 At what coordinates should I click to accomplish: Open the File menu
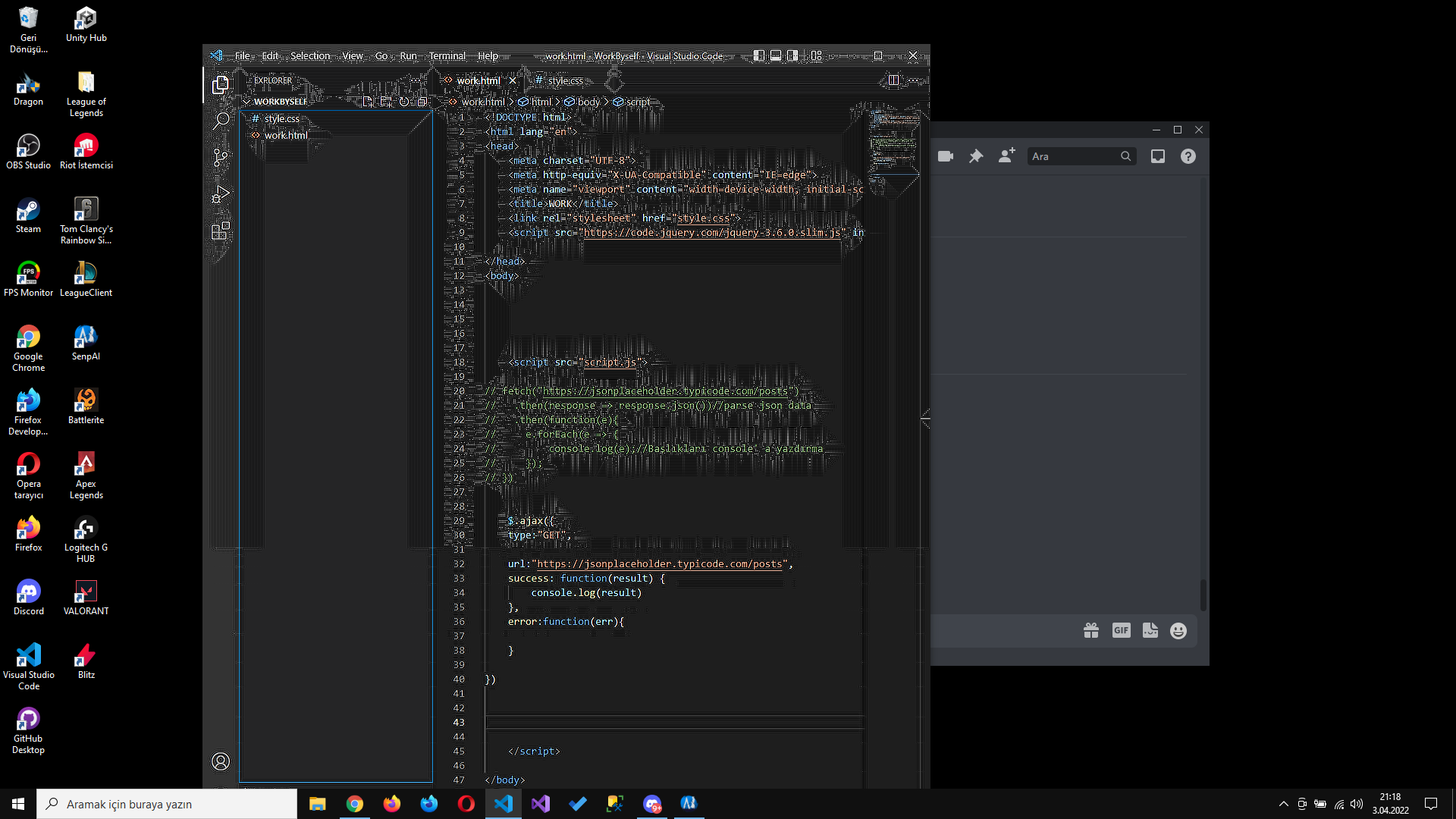(242, 55)
